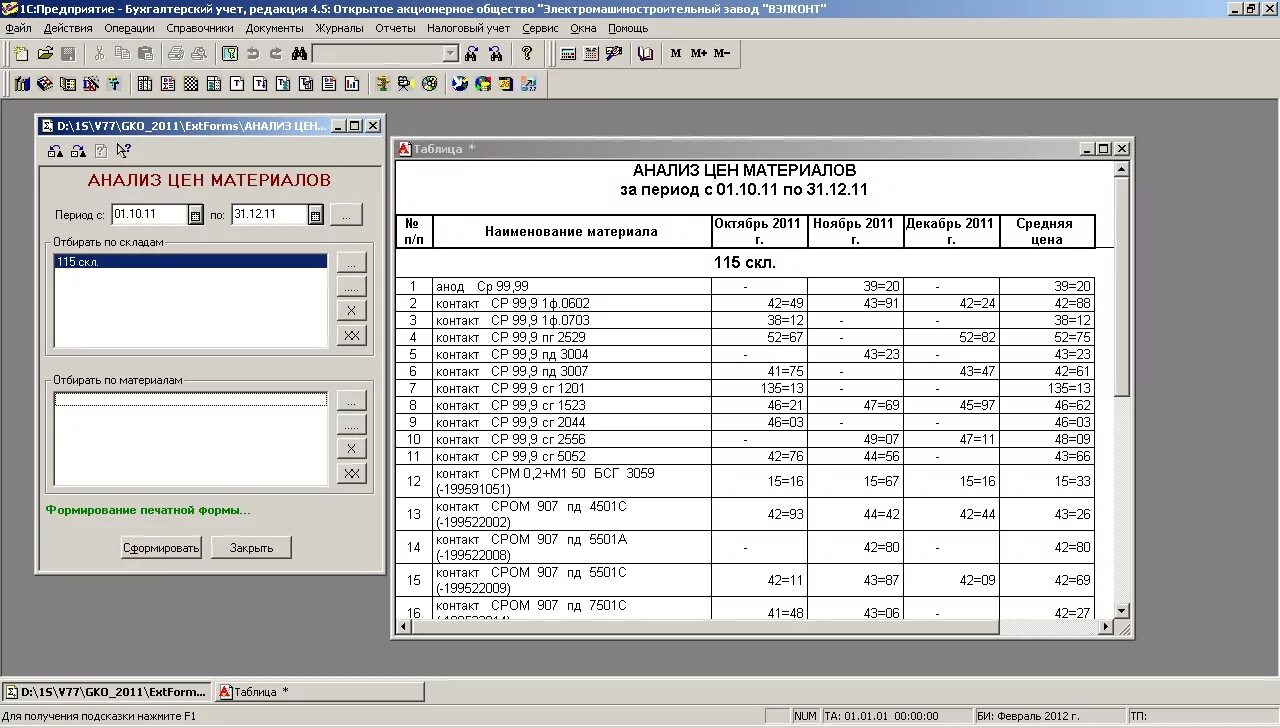Viewport: 1280px width, 728px height.
Task: Click the context help cursor icon in form
Action: click(123, 151)
